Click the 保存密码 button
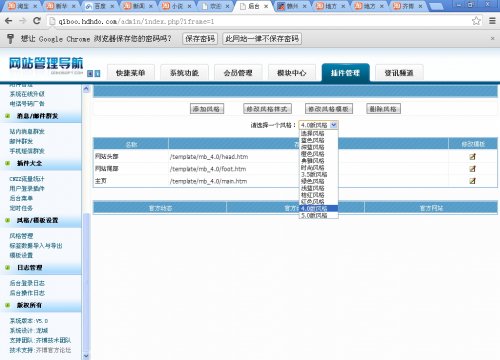This screenshot has height=360, width=500. [200, 39]
